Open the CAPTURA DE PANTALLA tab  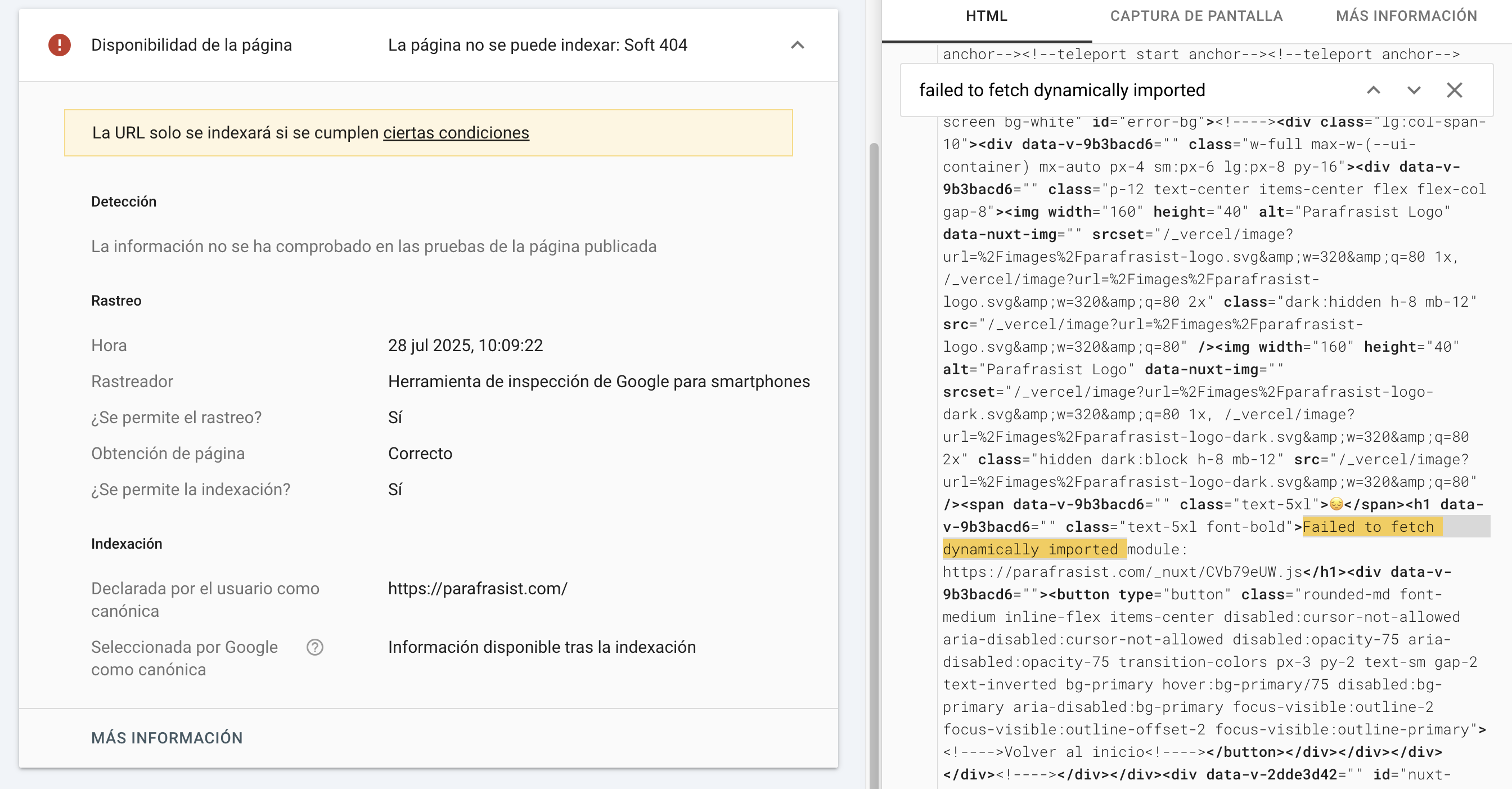coord(1196,16)
